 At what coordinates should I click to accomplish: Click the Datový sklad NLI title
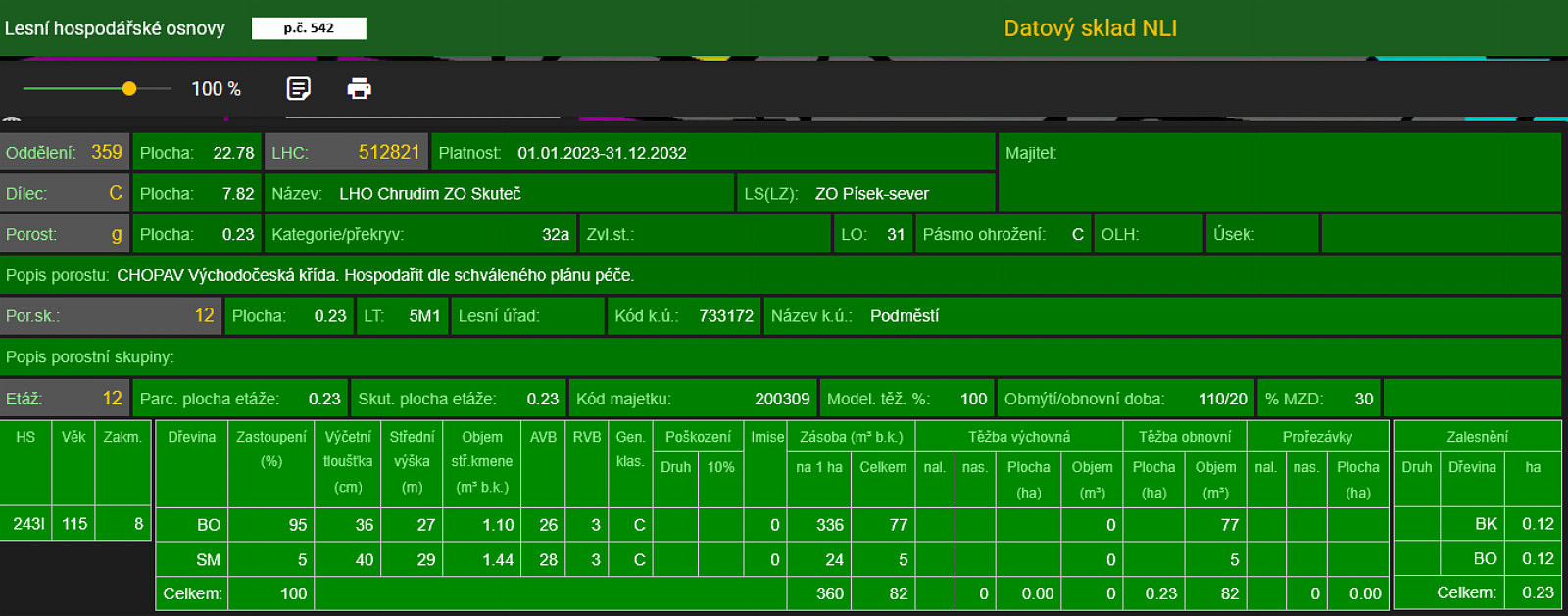coord(1091,28)
